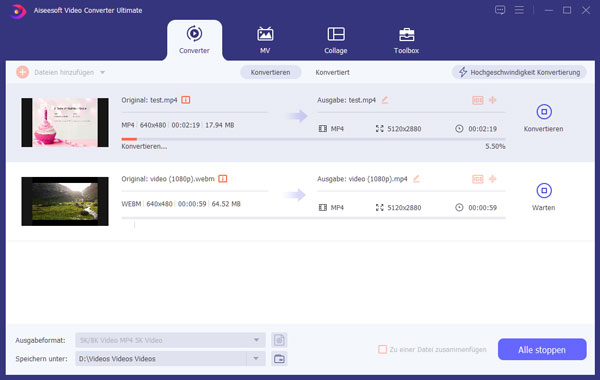Open the Toolbox tab
The height and width of the screenshot is (380, 600).
click(406, 40)
